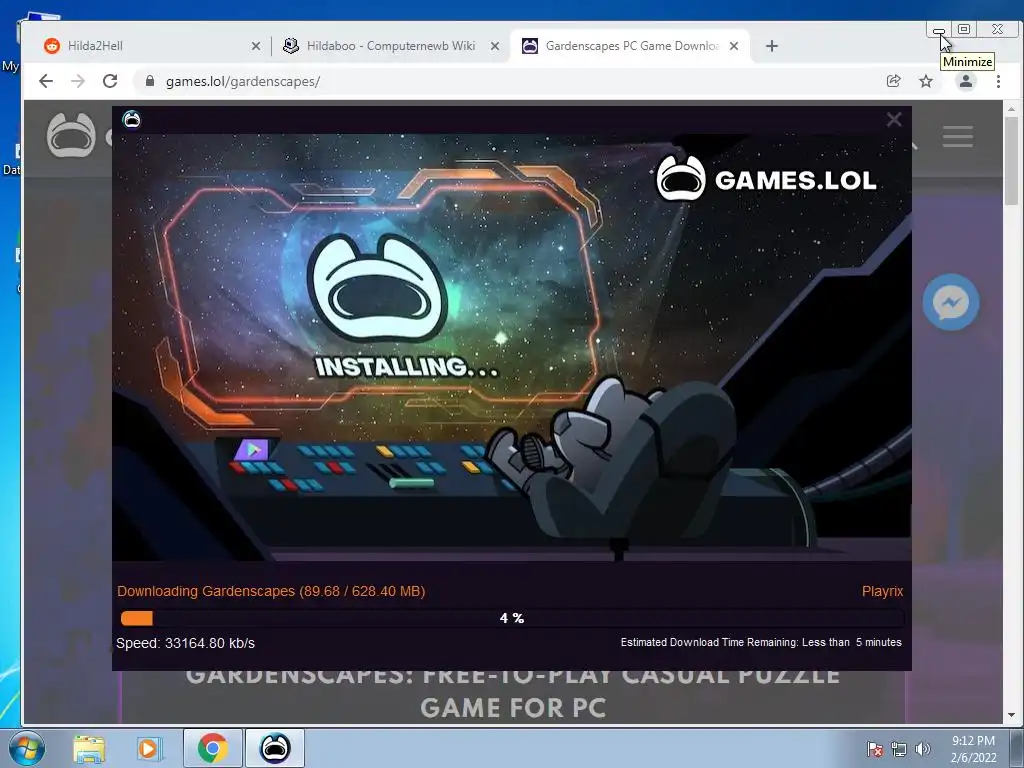The height and width of the screenshot is (768, 1024).
Task: Minimize the Chrome window
Action: 938,30
